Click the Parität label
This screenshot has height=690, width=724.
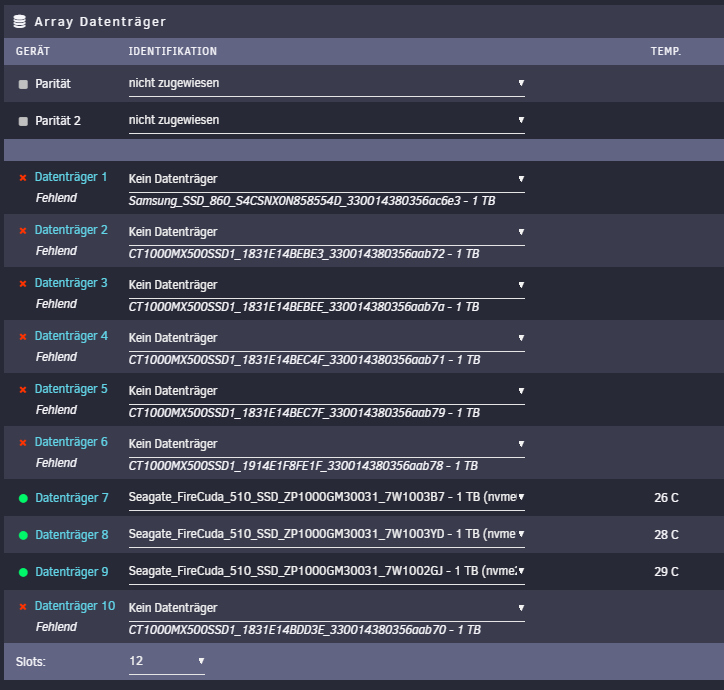53,84
